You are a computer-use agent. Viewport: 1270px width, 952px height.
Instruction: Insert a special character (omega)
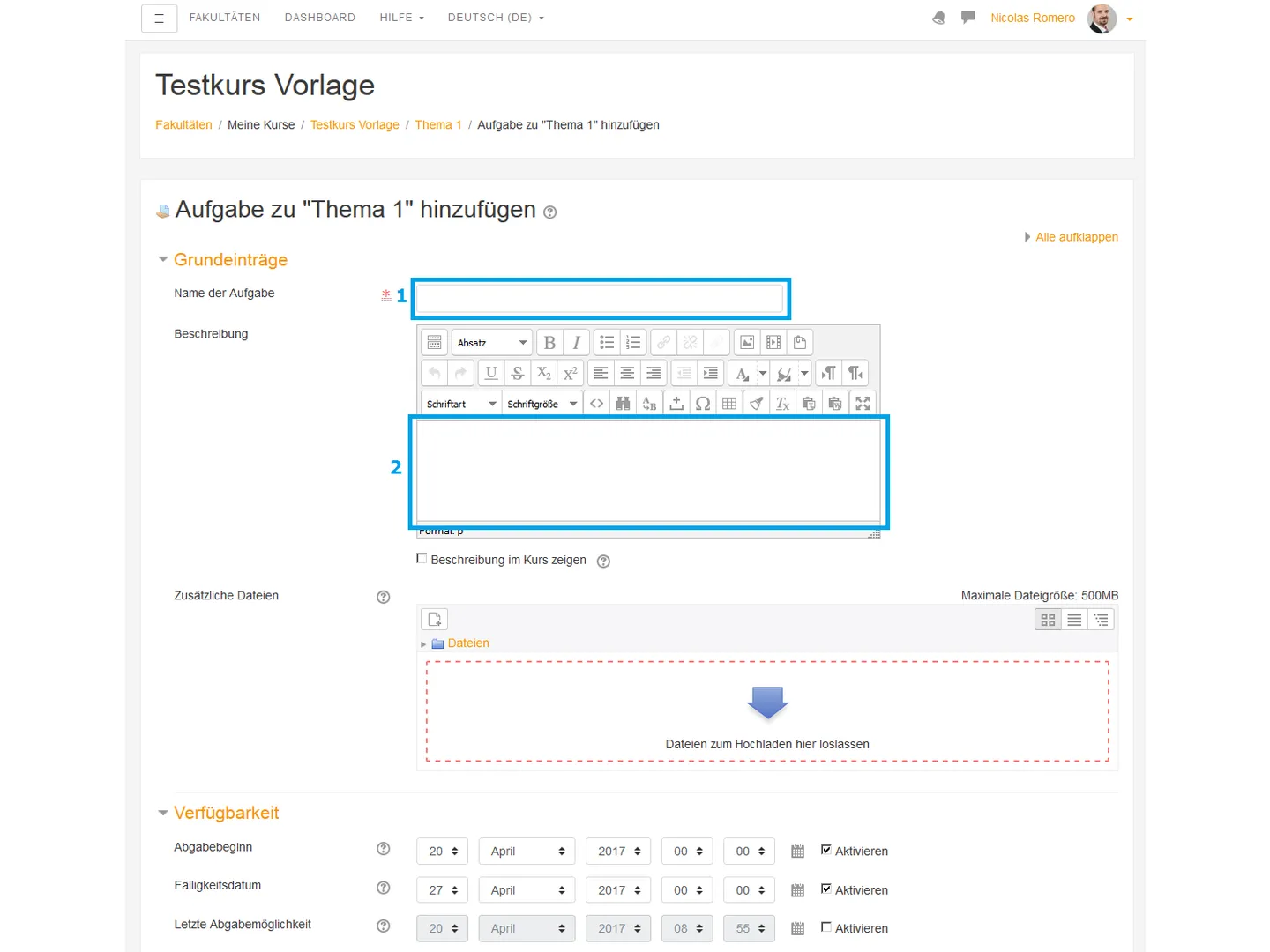(703, 404)
